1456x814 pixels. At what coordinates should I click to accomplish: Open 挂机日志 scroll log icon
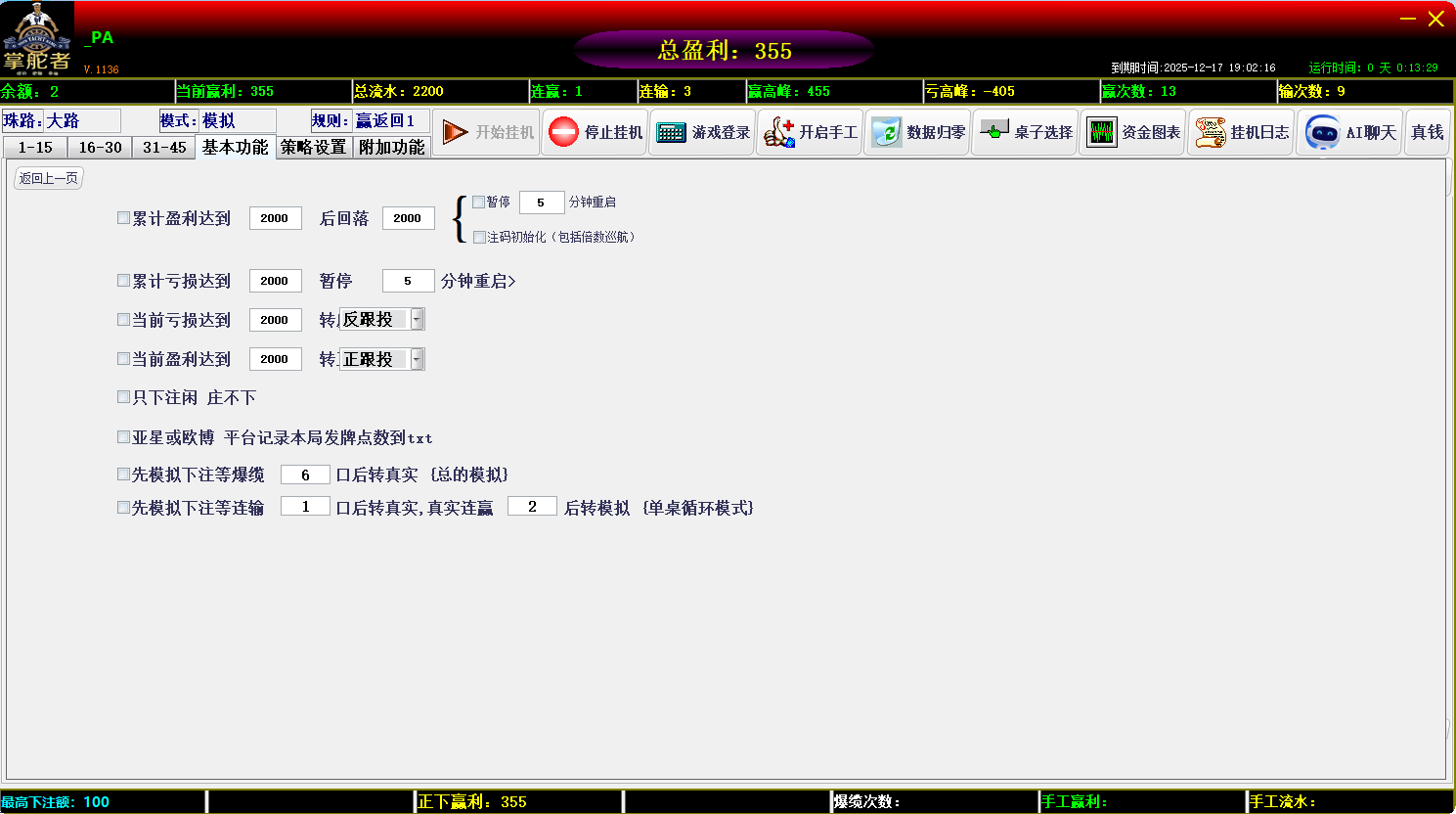point(1210,132)
